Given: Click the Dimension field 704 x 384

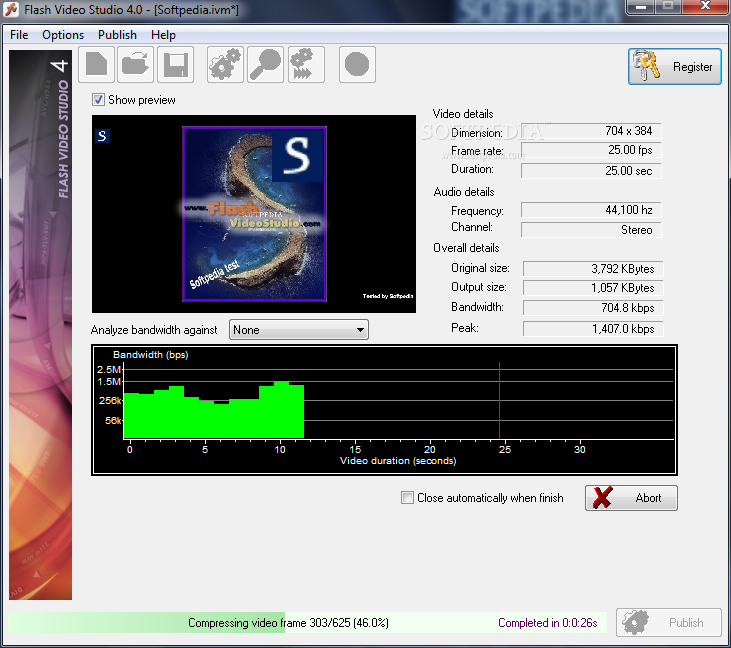Looking at the screenshot, I should click(591, 131).
